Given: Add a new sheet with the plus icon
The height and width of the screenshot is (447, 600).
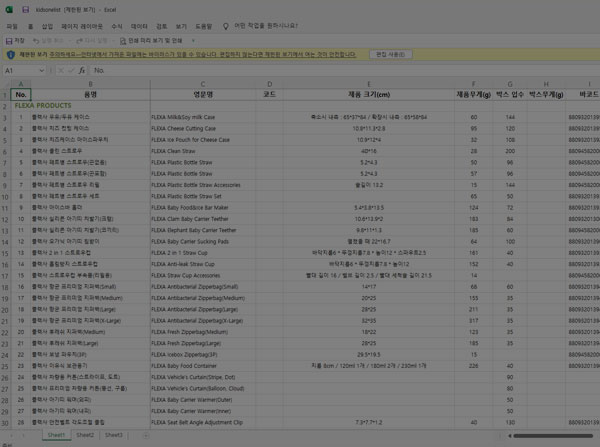Looking at the screenshot, I should (x=146, y=435).
